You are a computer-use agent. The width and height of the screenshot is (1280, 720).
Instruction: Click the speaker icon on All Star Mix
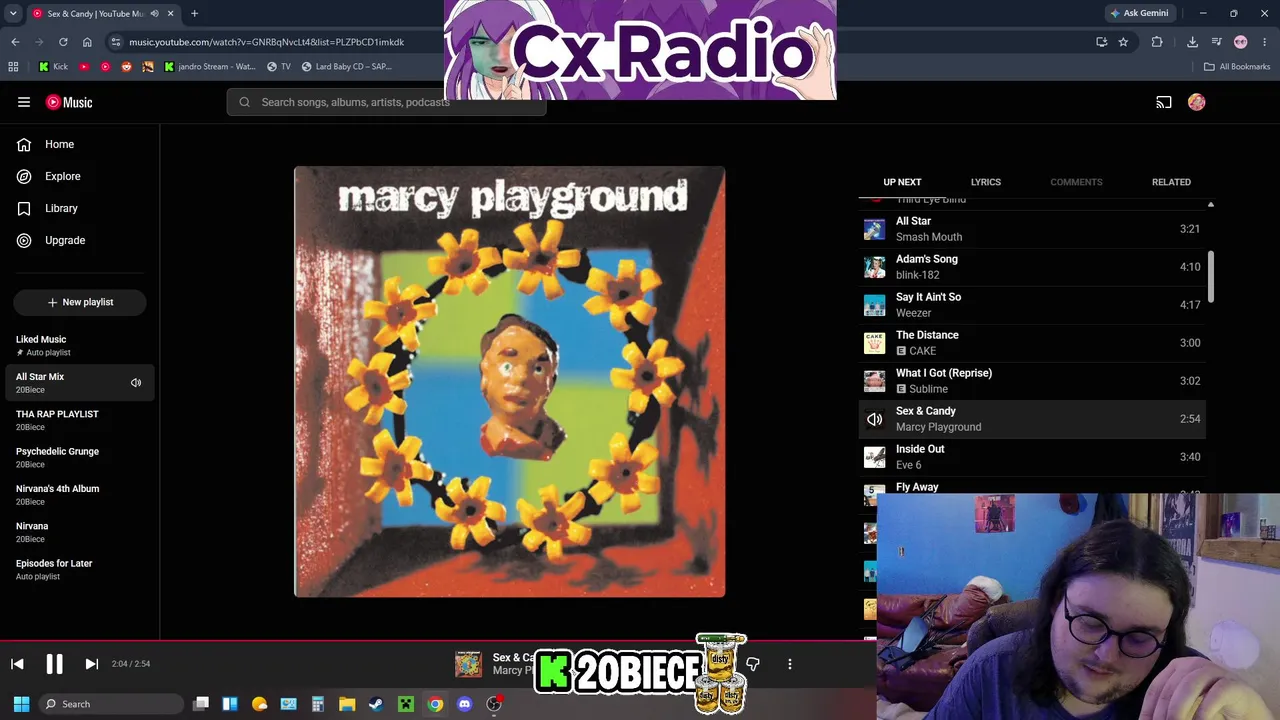tap(136, 383)
